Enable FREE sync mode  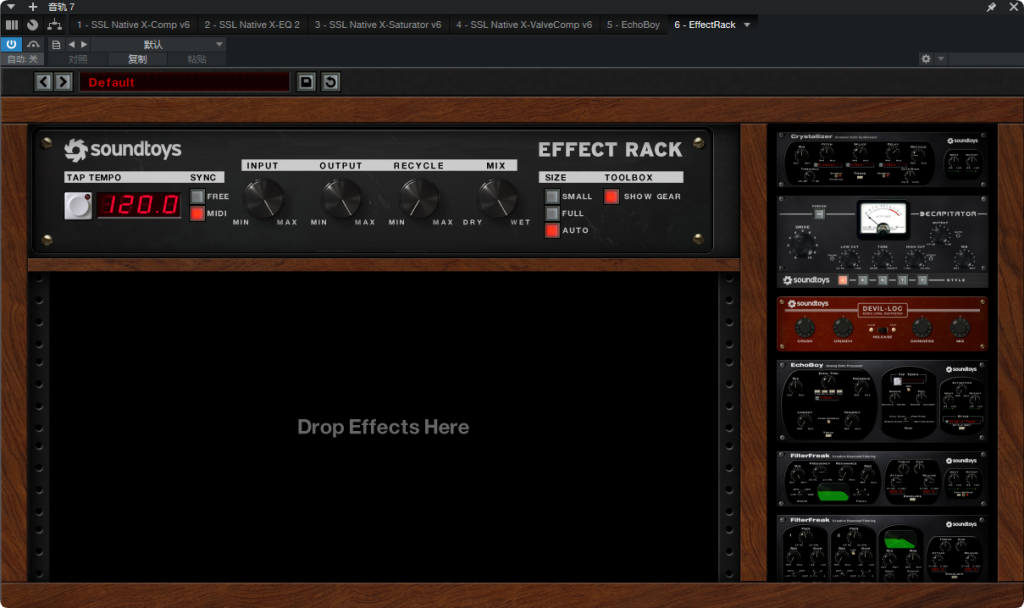197,196
